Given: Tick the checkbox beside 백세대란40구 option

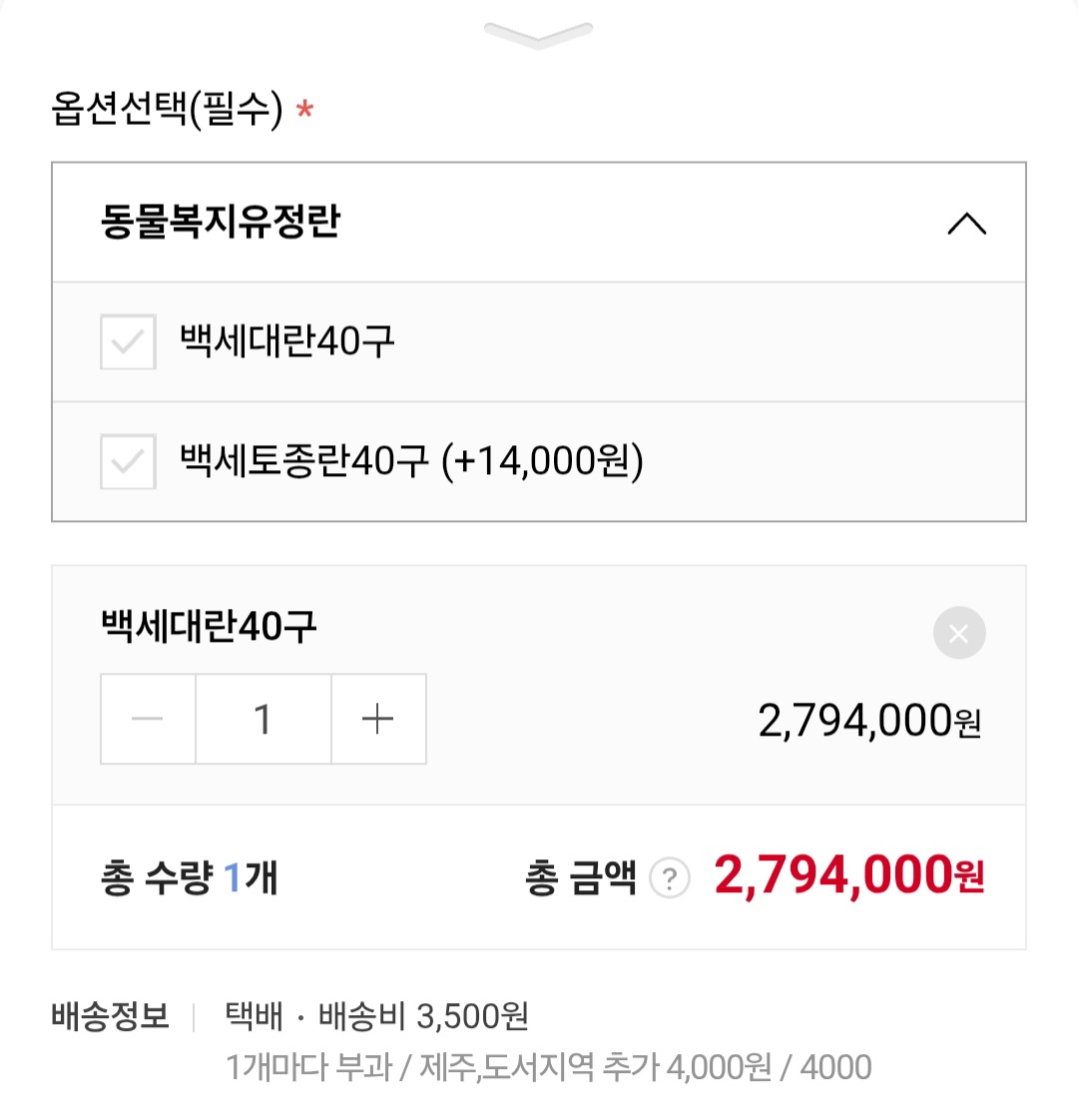Looking at the screenshot, I should (128, 342).
